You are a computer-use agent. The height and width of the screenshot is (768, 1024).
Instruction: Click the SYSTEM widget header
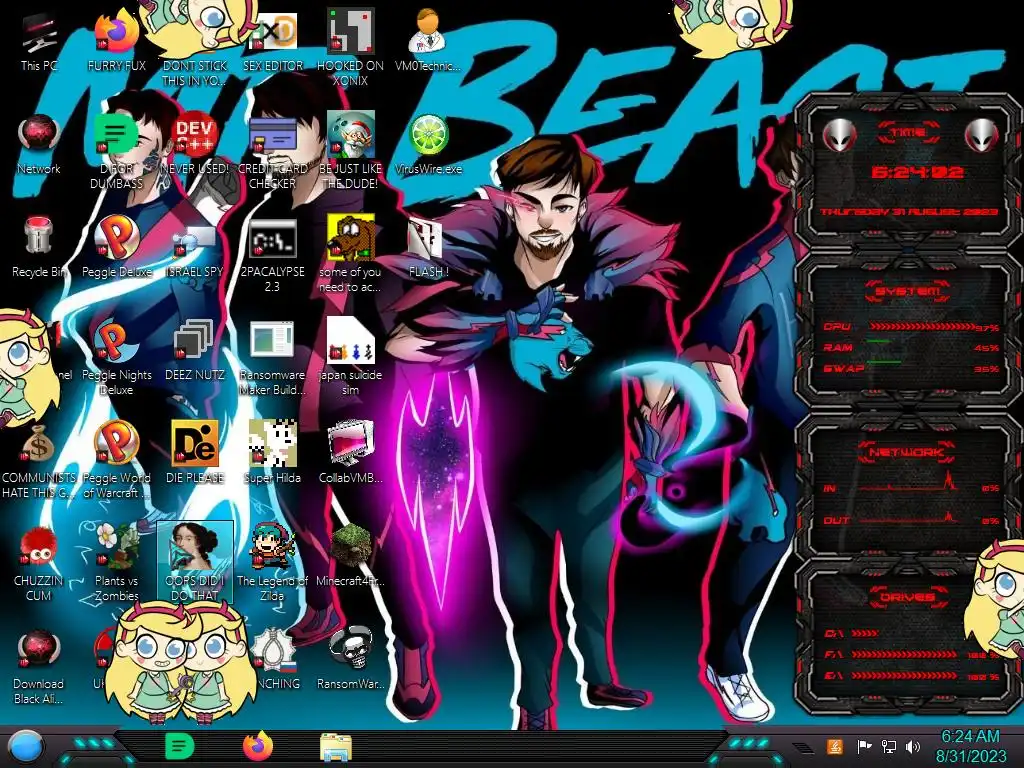tap(908, 291)
